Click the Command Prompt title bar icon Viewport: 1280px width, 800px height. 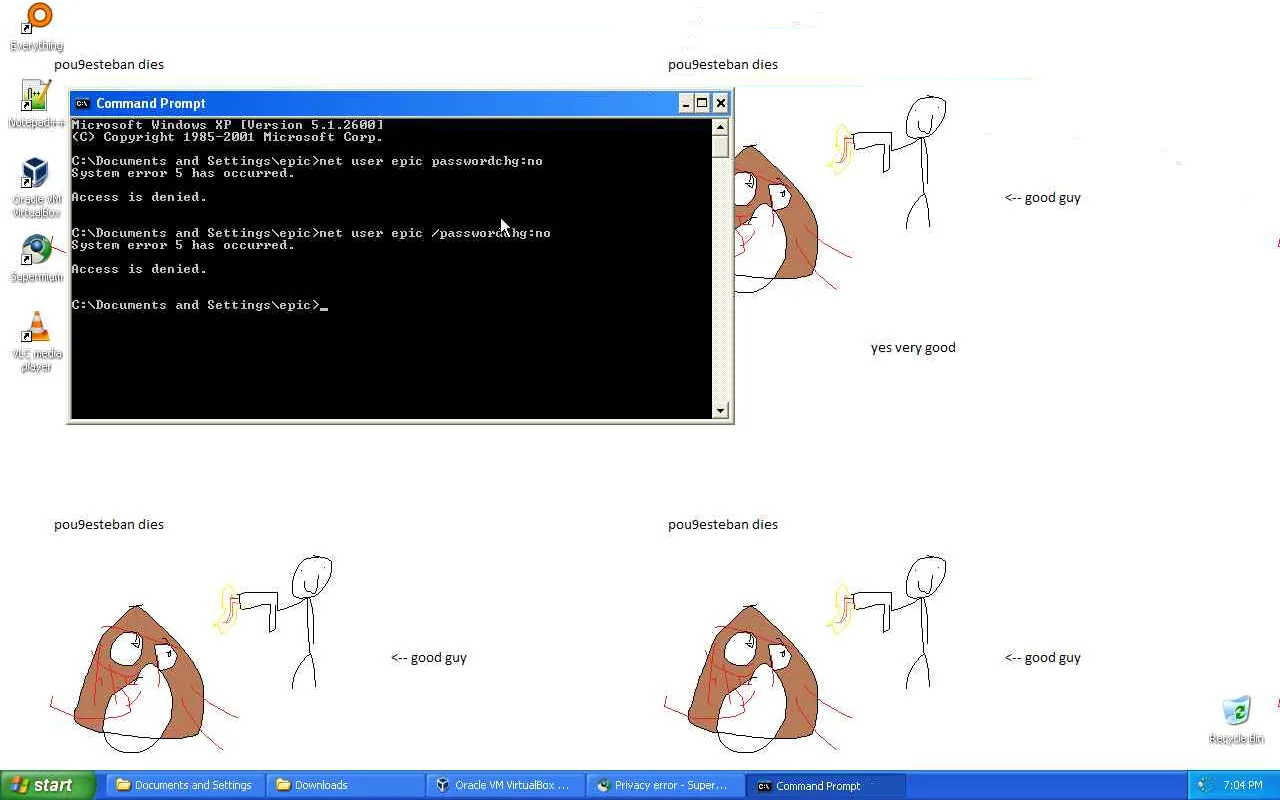coord(82,103)
